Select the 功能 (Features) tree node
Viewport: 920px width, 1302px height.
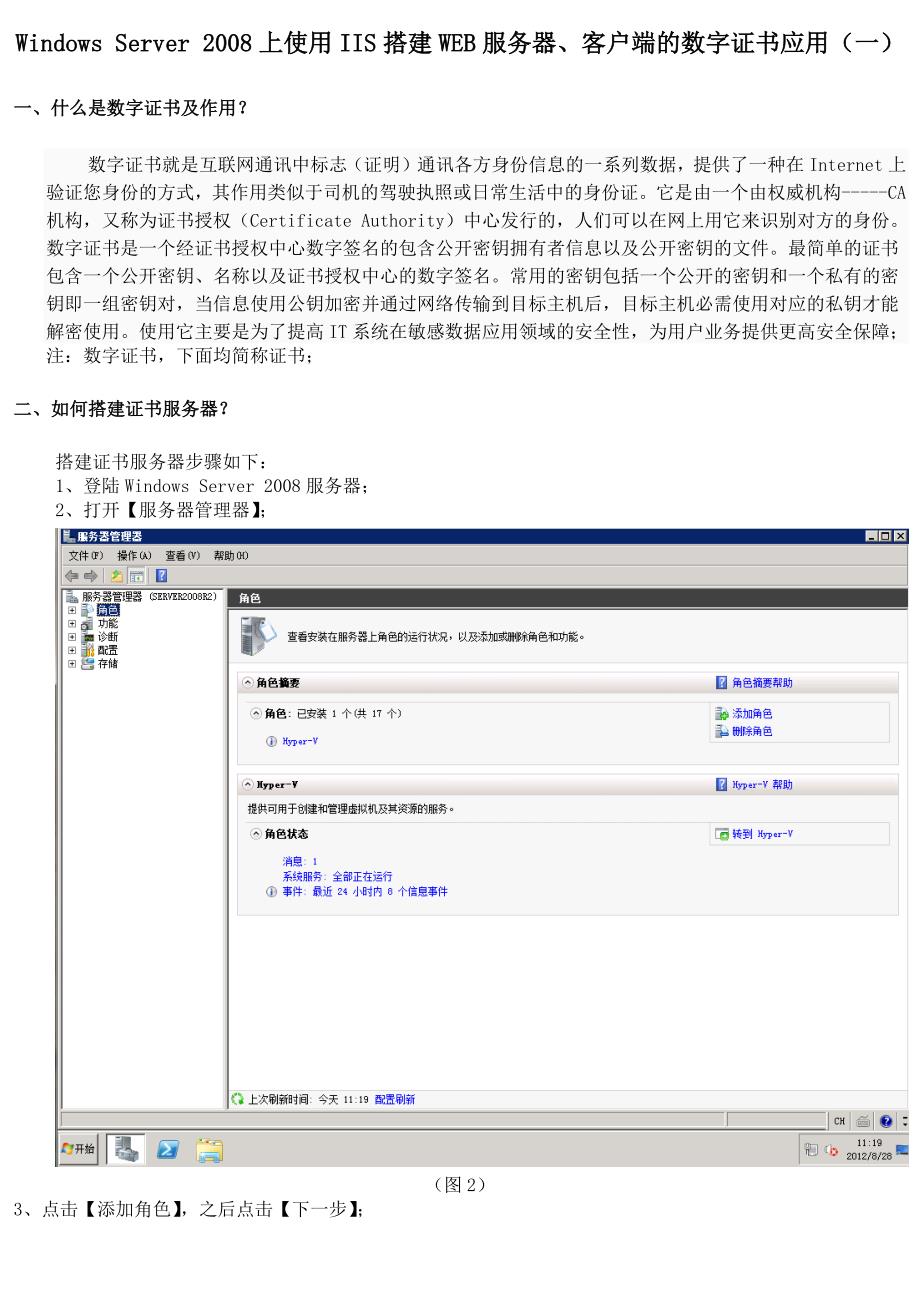[107, 623]
